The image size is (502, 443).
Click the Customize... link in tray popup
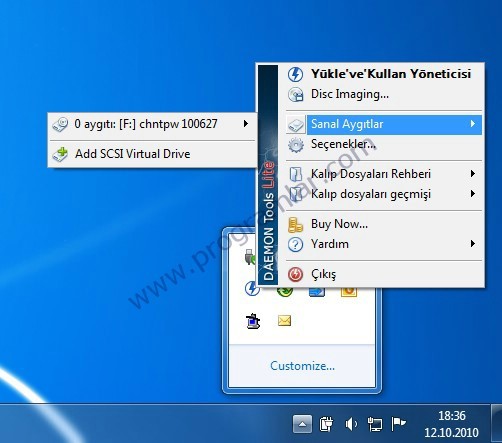pos(302,366)
